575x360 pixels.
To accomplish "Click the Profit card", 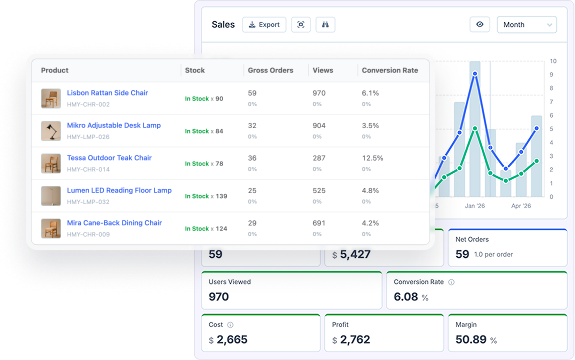I will coord(384,333).
